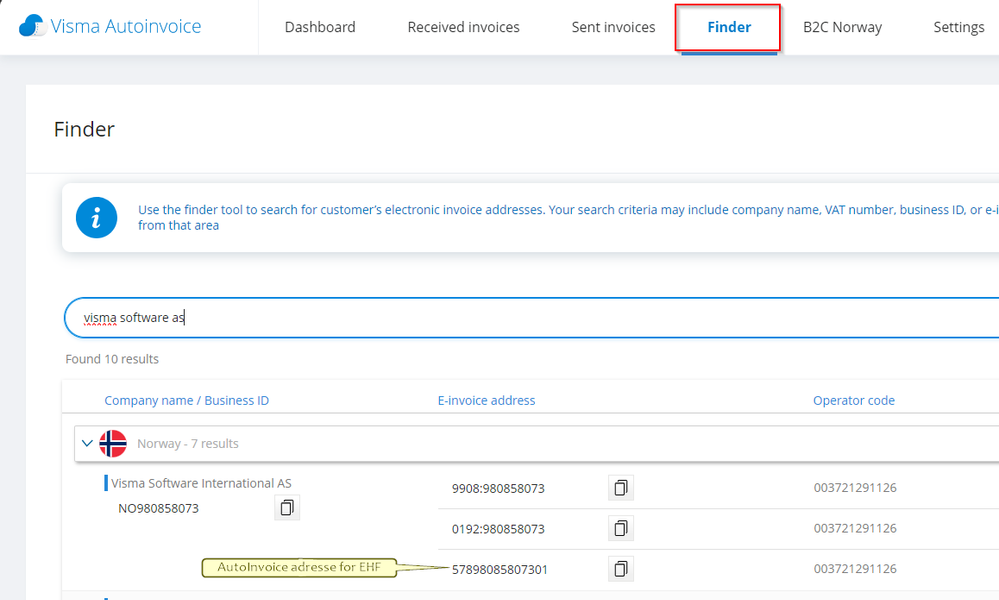Click the finder tool help description text
The width and height of the screenshot is (999, 600).
click(x=568, y=217)
